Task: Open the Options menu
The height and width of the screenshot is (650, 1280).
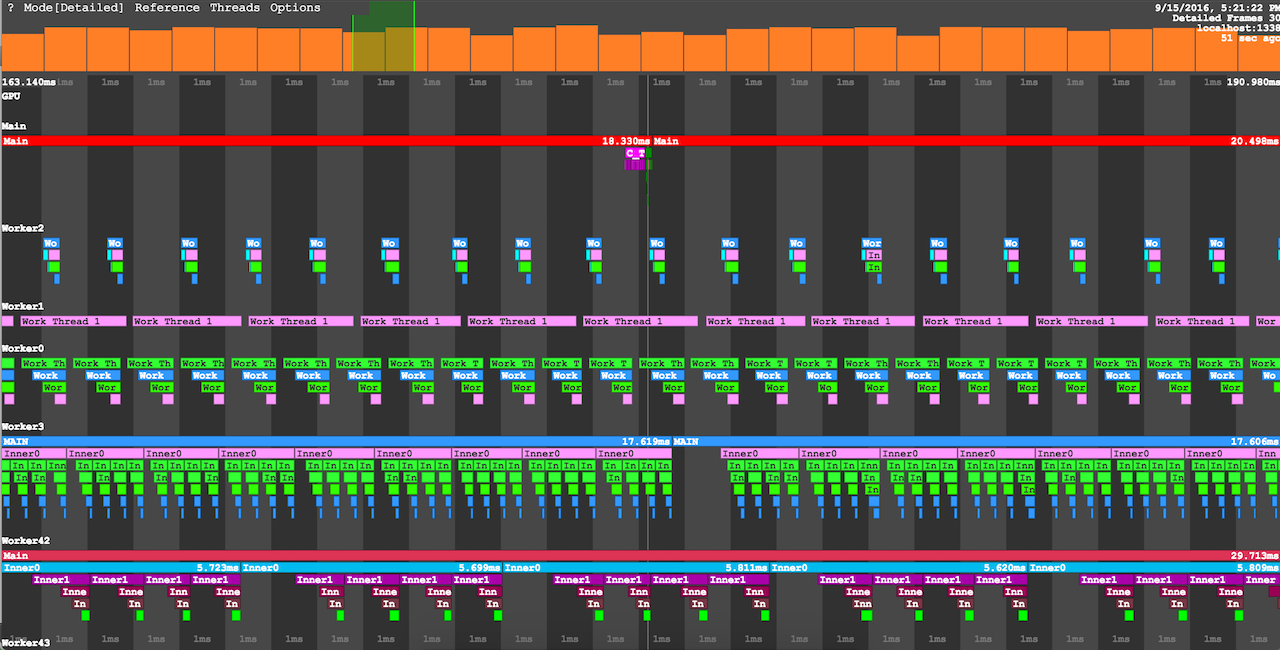Action: [x=295, y=8]
